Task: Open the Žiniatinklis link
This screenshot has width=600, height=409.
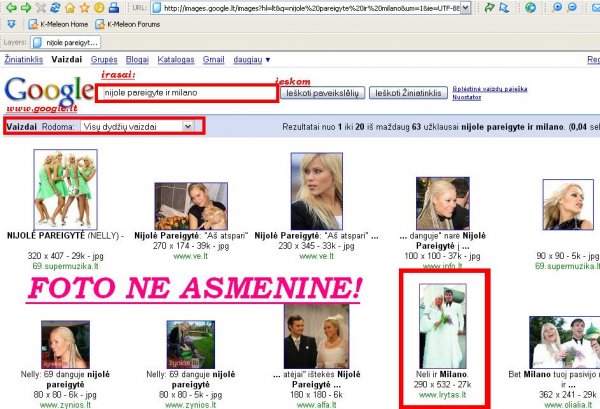Action: pyautogui.click(x=24, y=59)
